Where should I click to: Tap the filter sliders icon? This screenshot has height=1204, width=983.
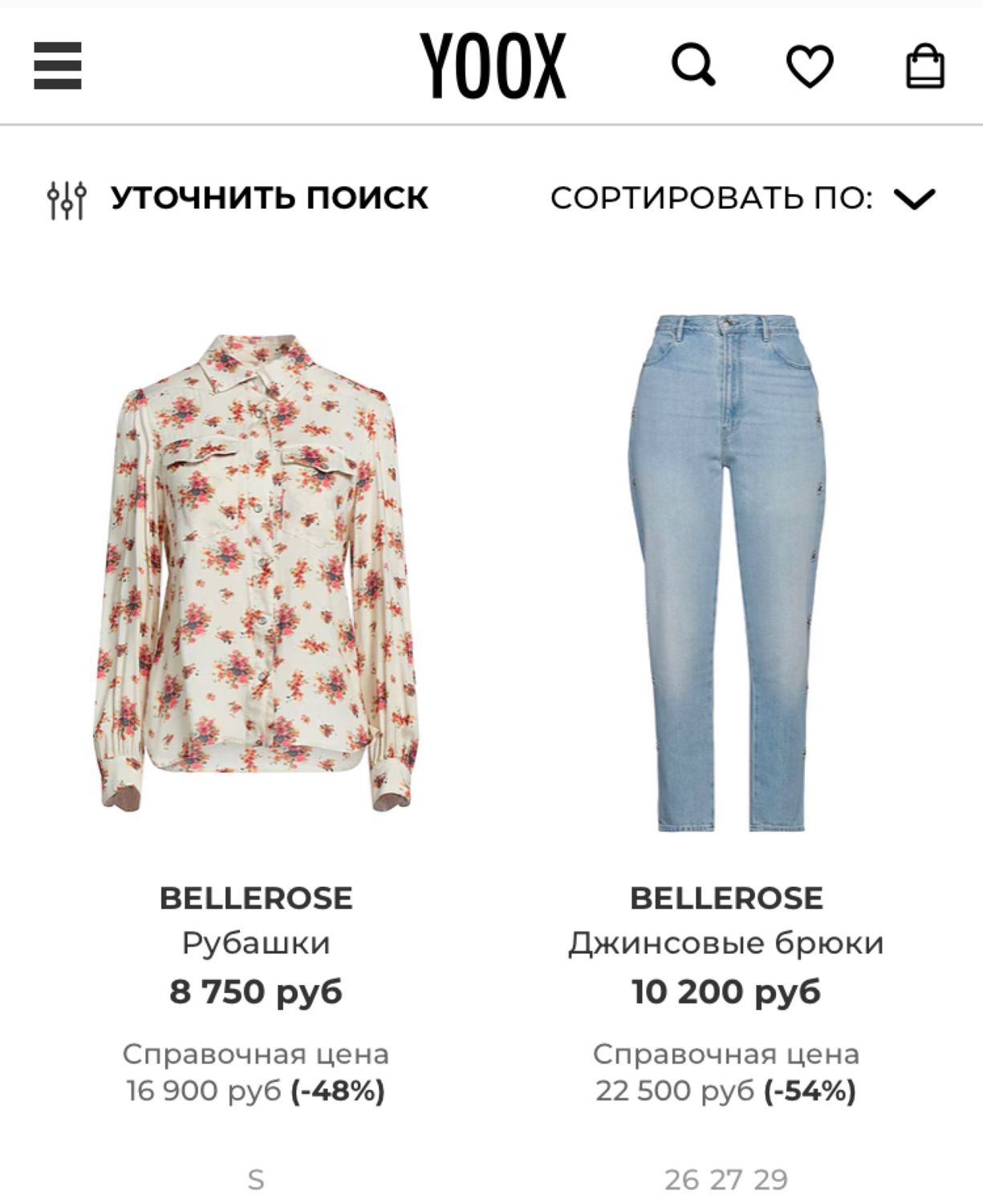pos(67,198)
